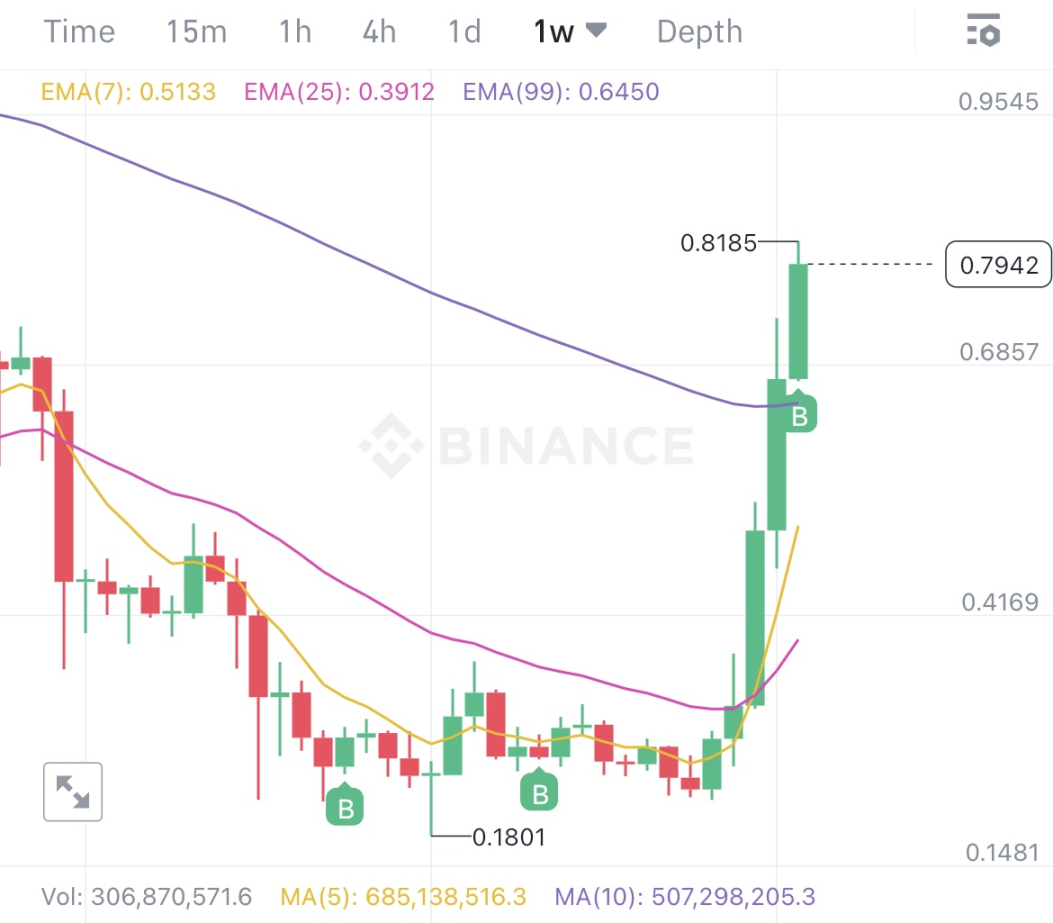Select the B marker near the 0.1801 low
Viewport: 1053px width, 923px height.
[346, 805]
